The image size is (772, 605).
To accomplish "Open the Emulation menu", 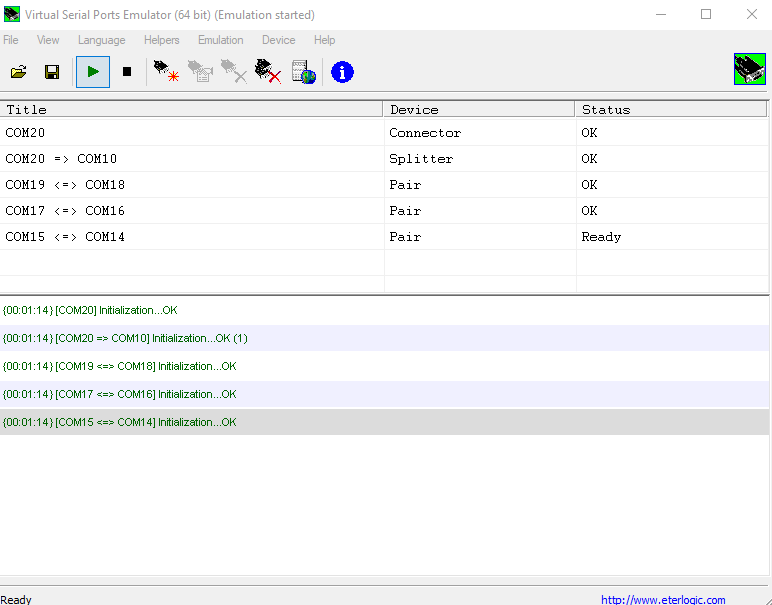I will 221,40.
